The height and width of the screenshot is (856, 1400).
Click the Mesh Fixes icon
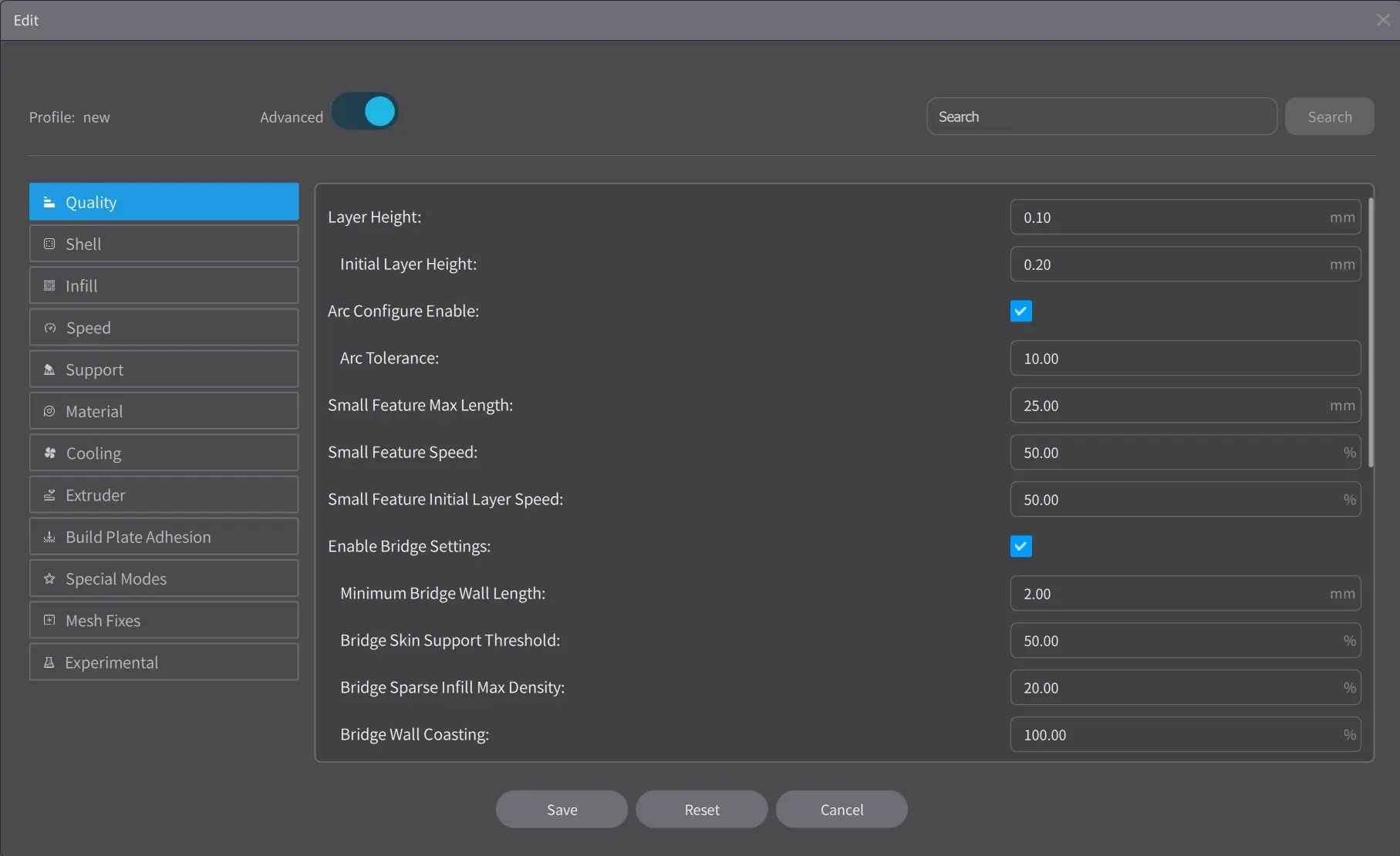[x=49, y=620]
